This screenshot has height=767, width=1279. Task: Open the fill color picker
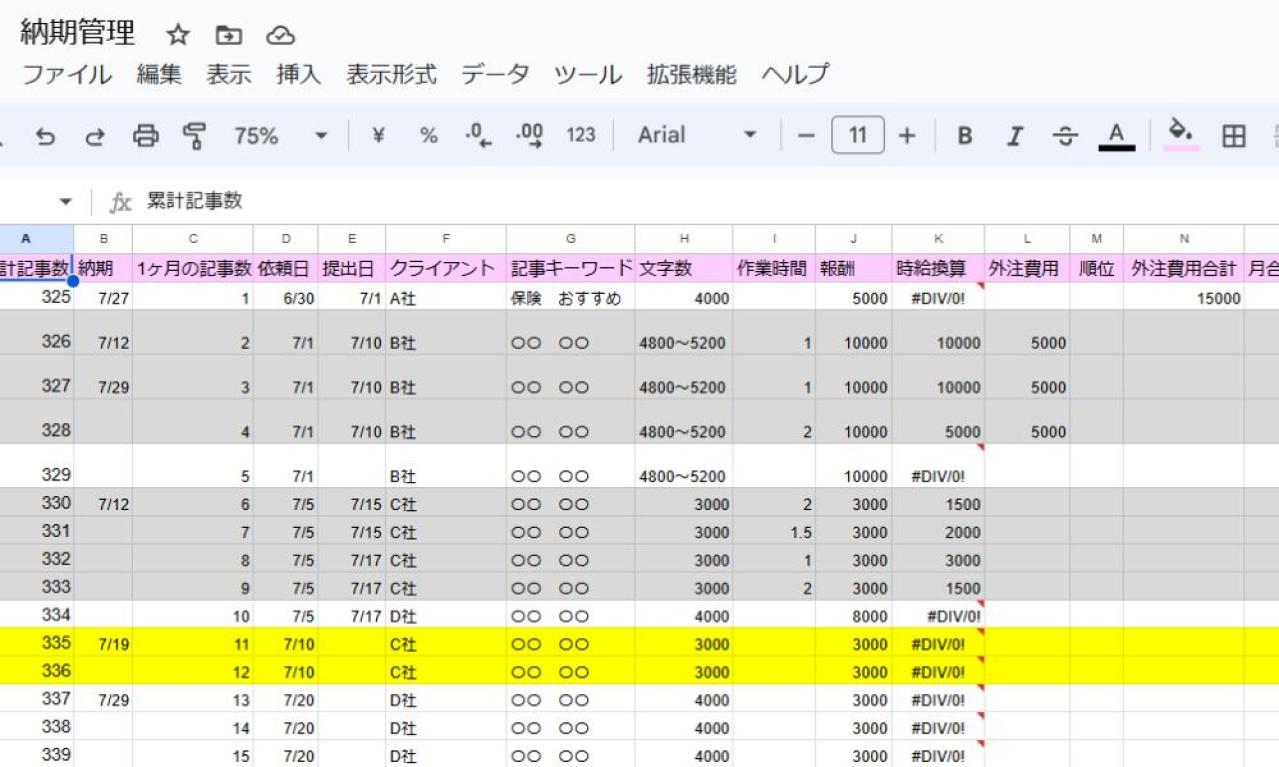click(x=1183, y=135)
